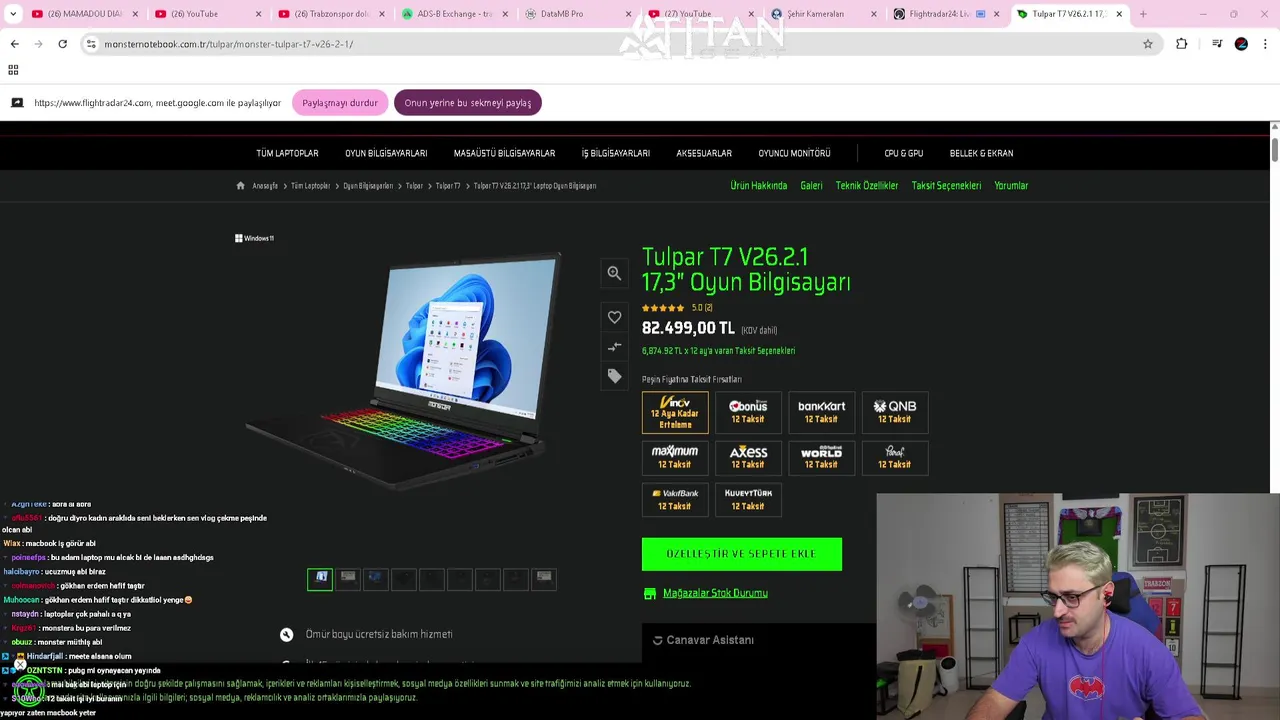
Task: Open a new browser tab
Action: coord(1143,14)
